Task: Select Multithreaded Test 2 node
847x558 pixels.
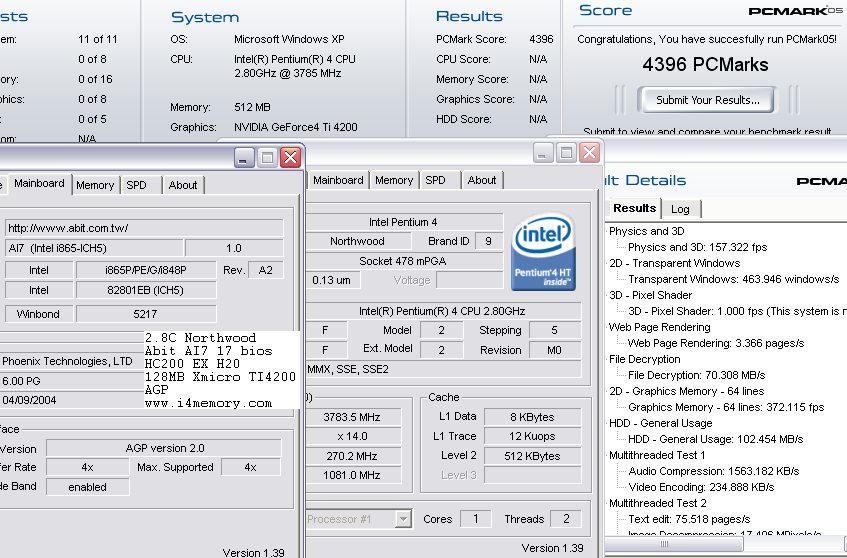Action: pos(657,503)
